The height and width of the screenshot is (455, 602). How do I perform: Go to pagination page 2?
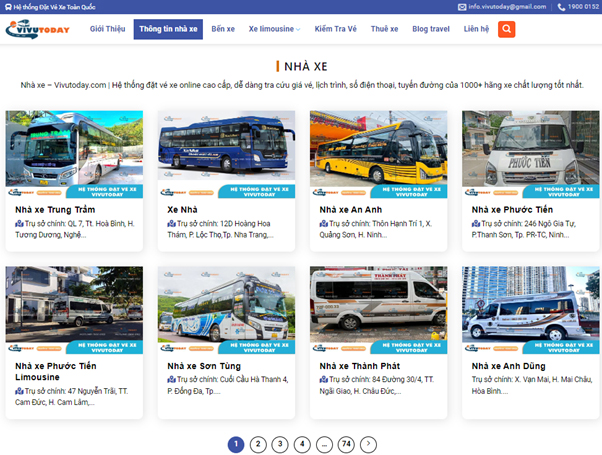tap(258, 444)
